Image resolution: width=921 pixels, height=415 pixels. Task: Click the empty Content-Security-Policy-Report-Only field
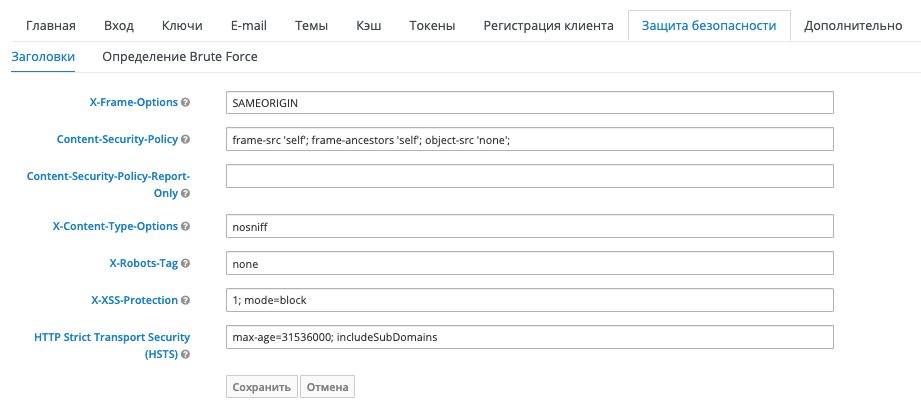pos(529,176)
